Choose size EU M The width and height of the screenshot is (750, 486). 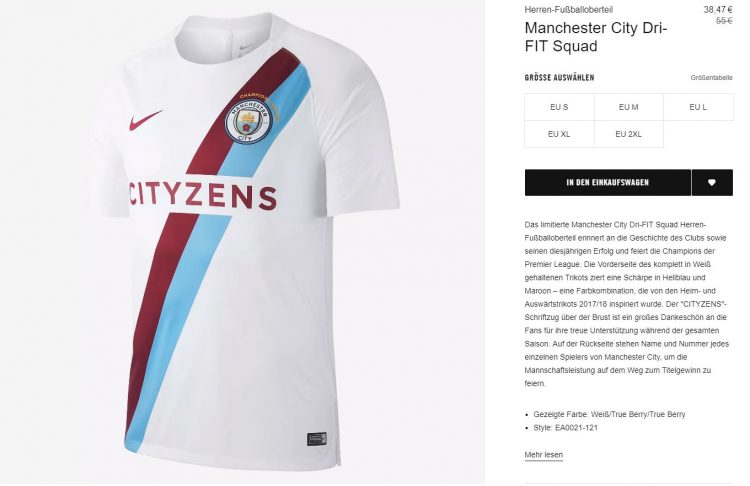(629, 107)
